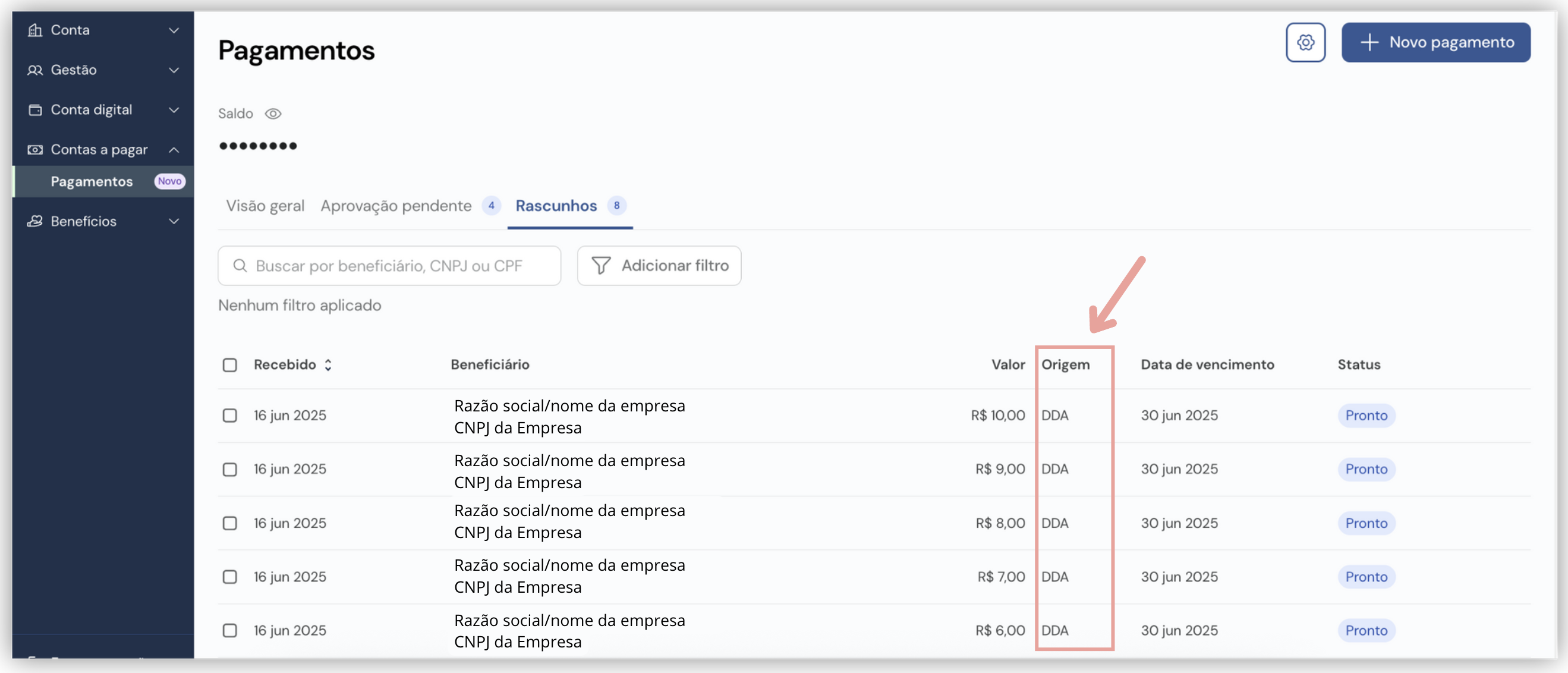Switch to the Visão geral tab
Image resolution: width=1568 pixels, height=673 pixels.
click(x=265, y=206)
